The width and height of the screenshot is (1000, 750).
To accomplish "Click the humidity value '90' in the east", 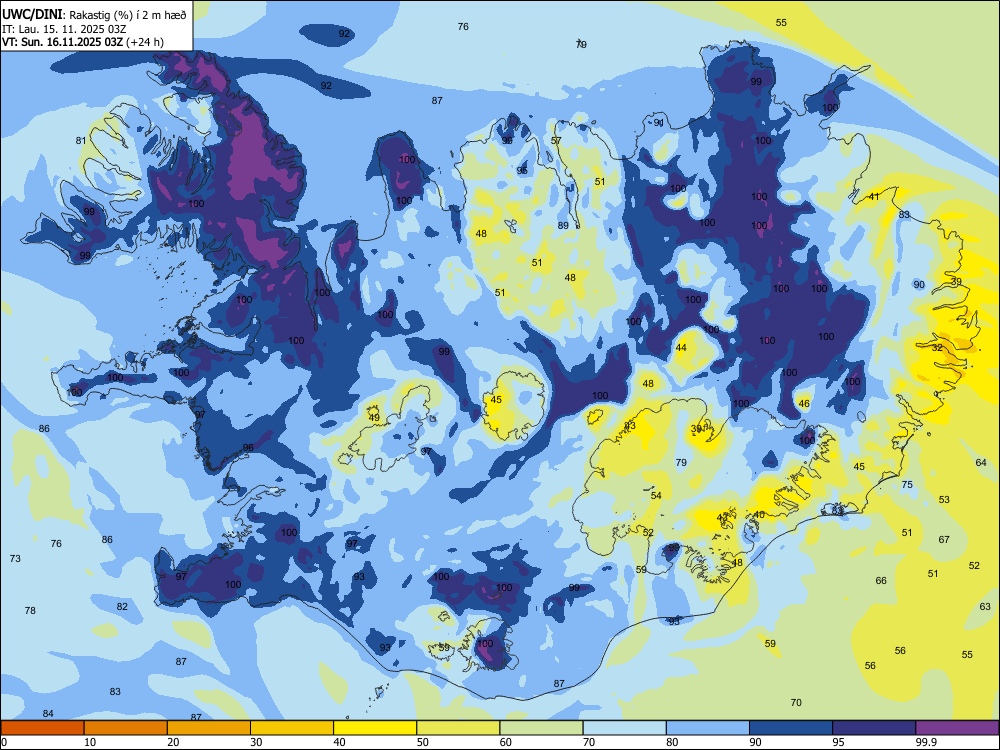I will (x=918, y=285).
